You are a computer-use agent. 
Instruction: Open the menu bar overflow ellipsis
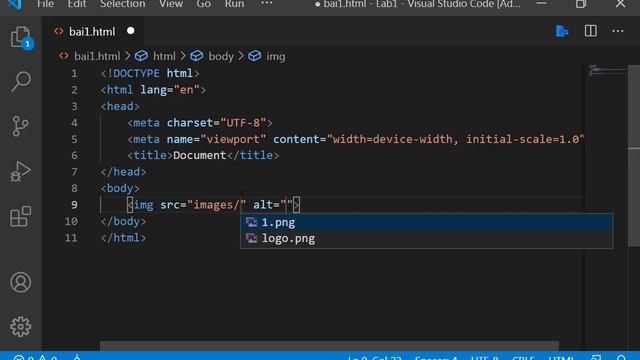[x=267, y=3]
